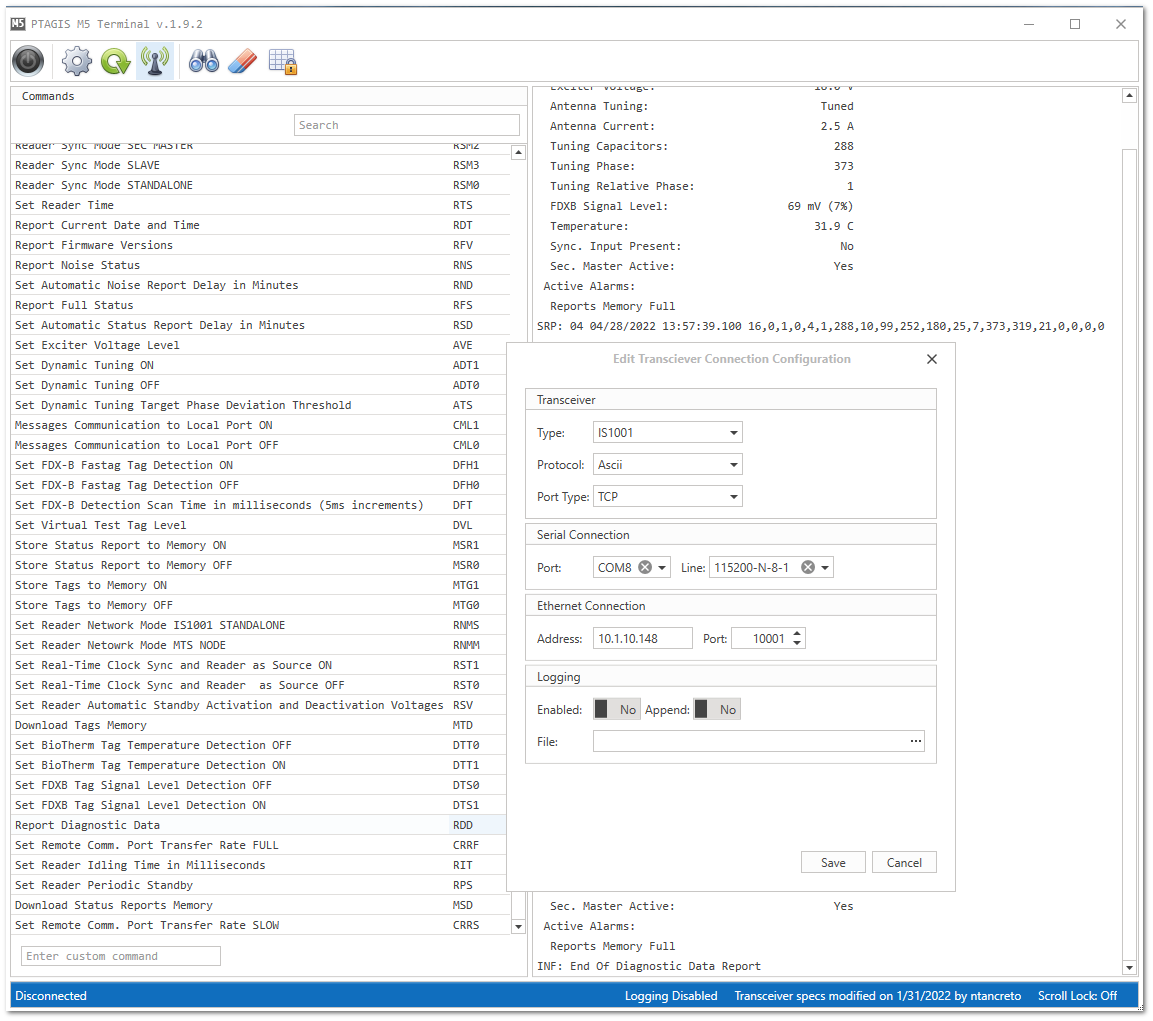Cancel the transceiver configuration dialog
The image size is (1153, 1021).
click(x=904, y=862)
